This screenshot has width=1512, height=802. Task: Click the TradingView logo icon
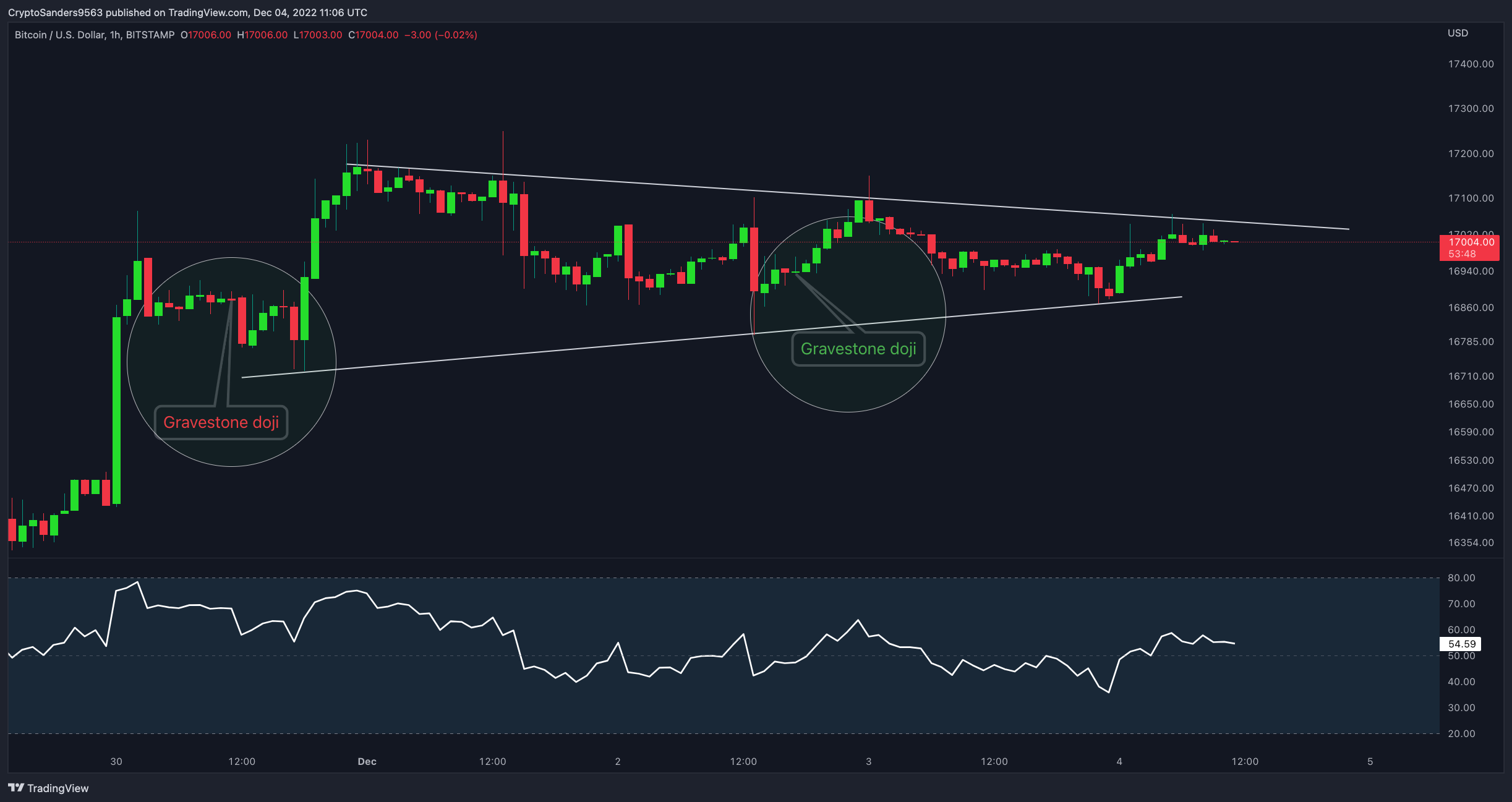click(x=16, y=788)
